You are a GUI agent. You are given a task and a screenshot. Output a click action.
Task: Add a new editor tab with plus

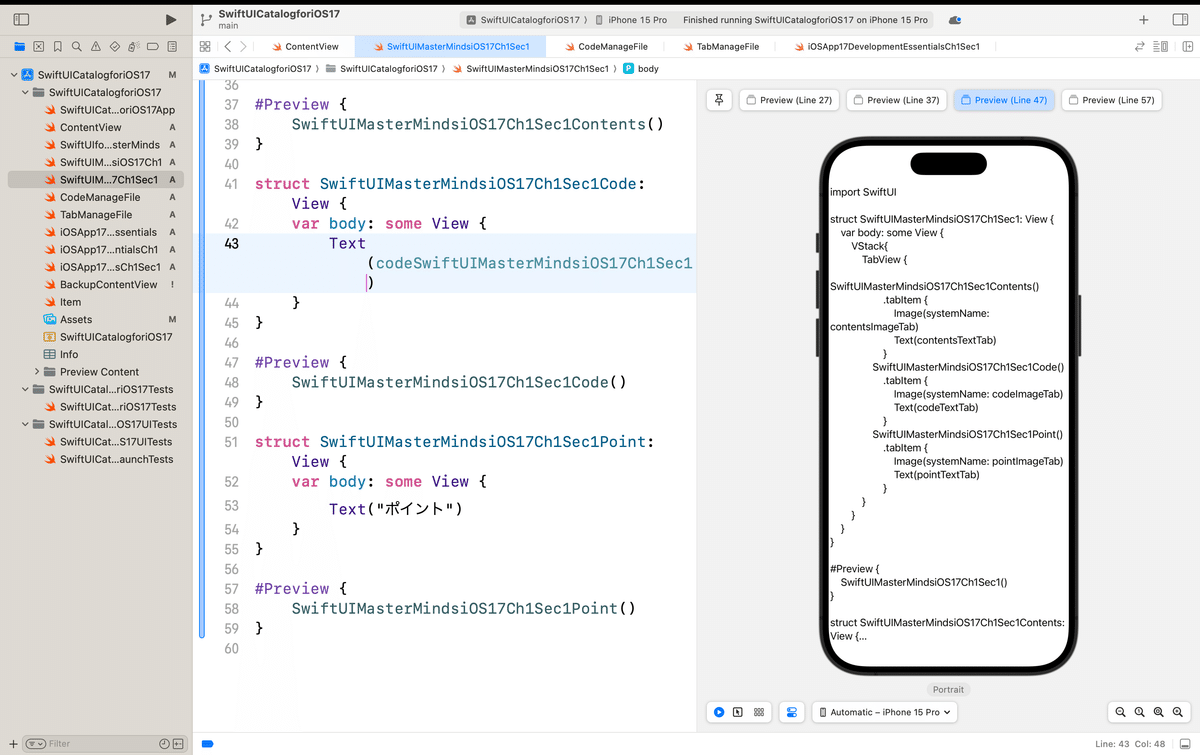click(1144, 20)
